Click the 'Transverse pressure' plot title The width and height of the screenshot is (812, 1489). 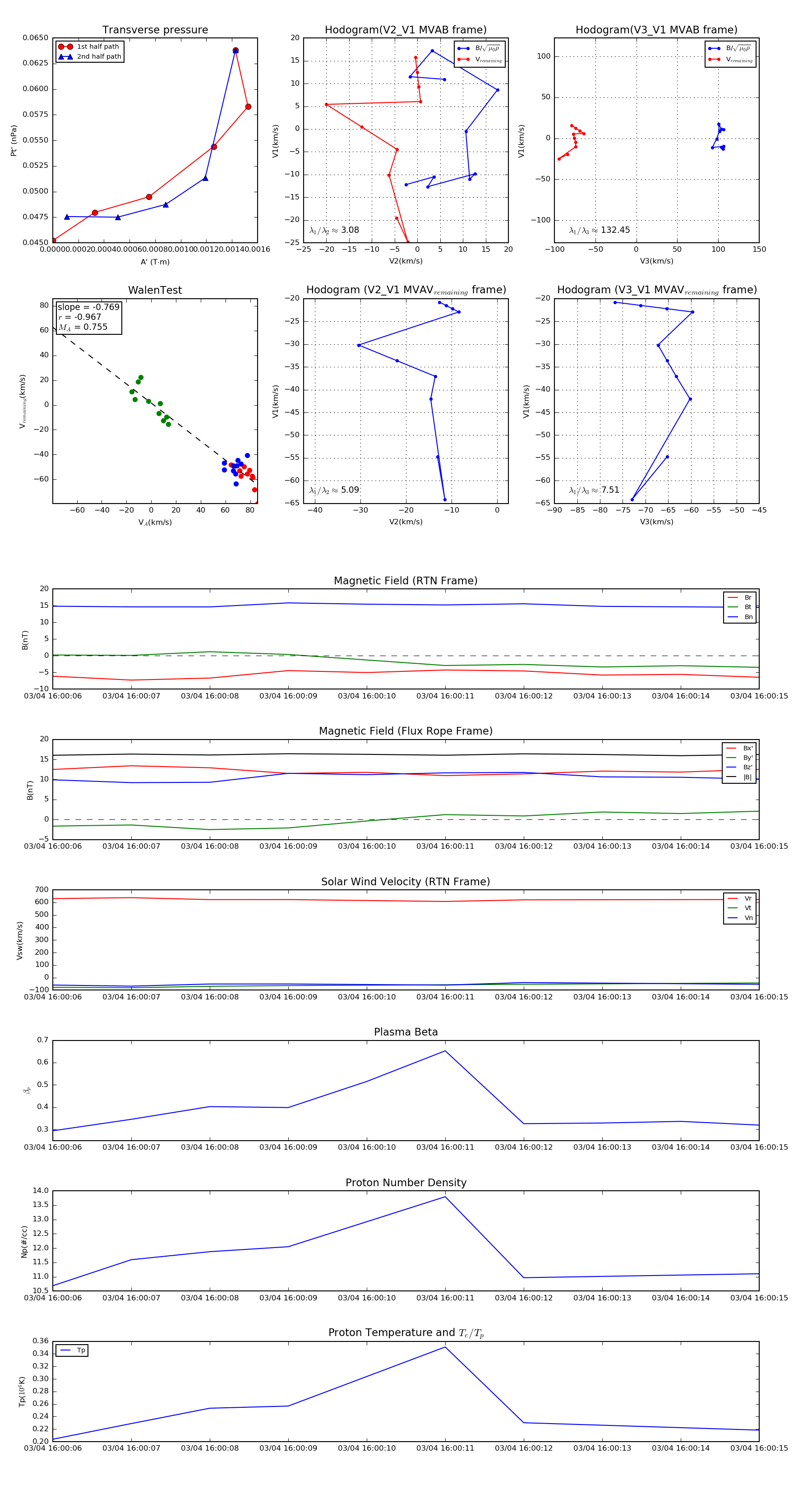pos(155,30)
